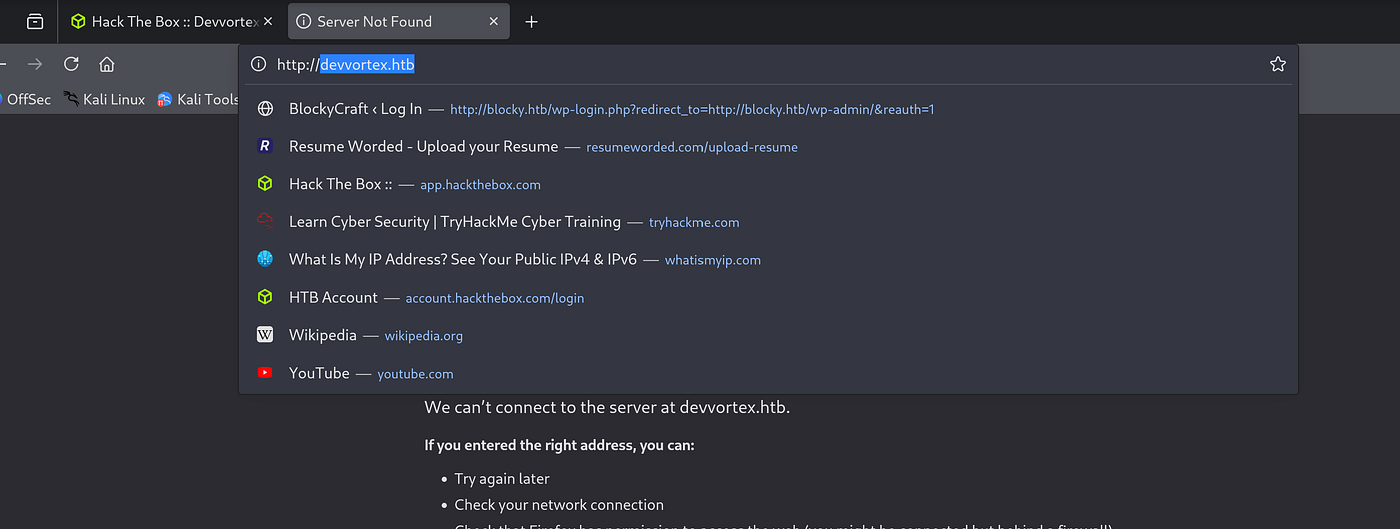
Task: Click the resumeworded.com/upload-resume URL text
Action: pos(692,147)
